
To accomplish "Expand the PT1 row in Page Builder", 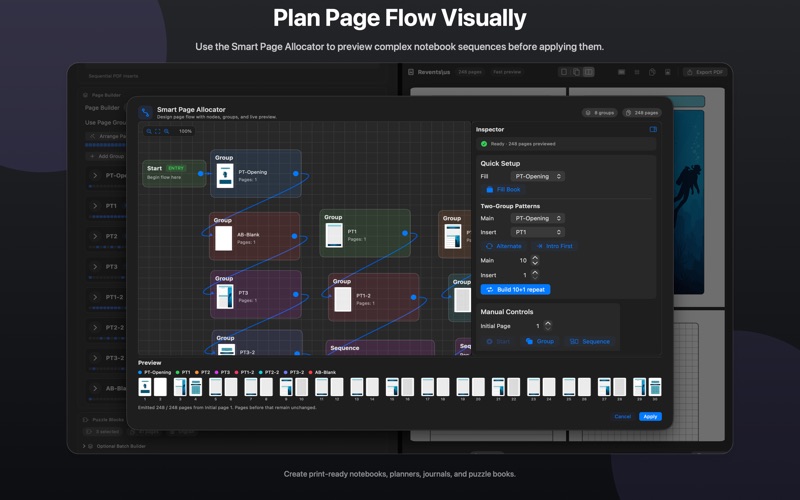I will click(x=95, y=206).
